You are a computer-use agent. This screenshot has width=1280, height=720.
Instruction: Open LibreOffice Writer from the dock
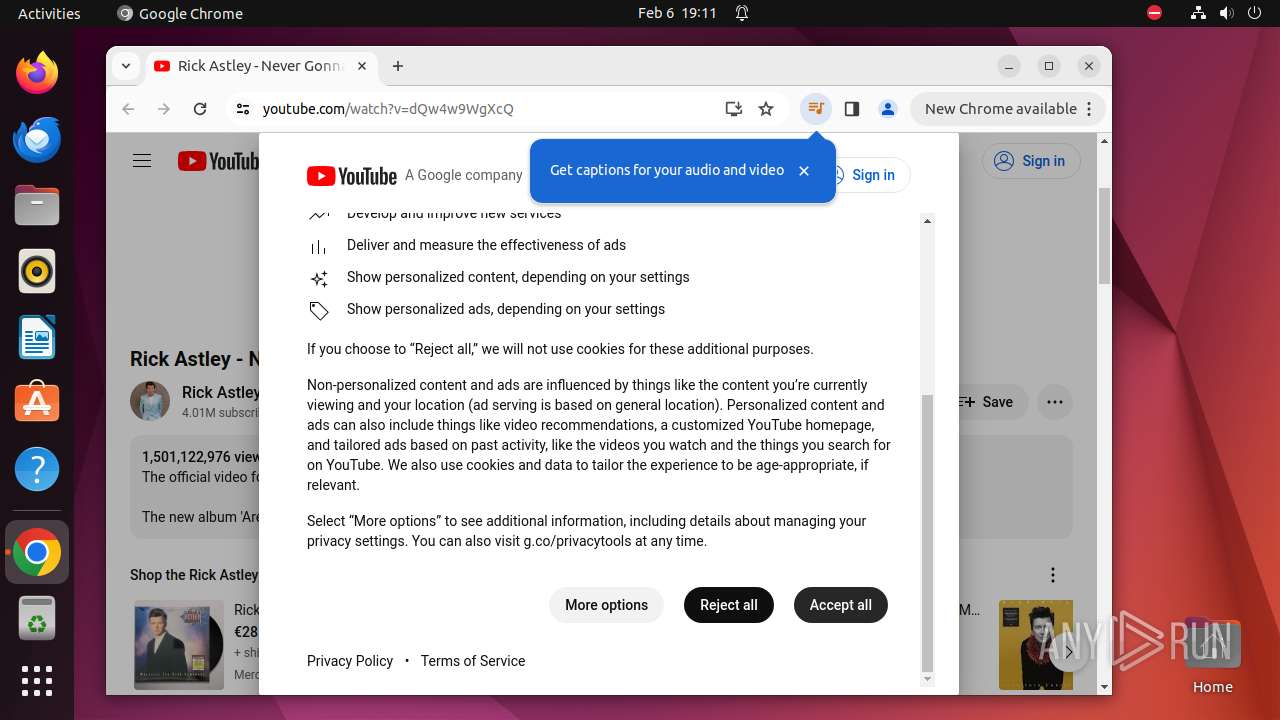tap(37, 337)
